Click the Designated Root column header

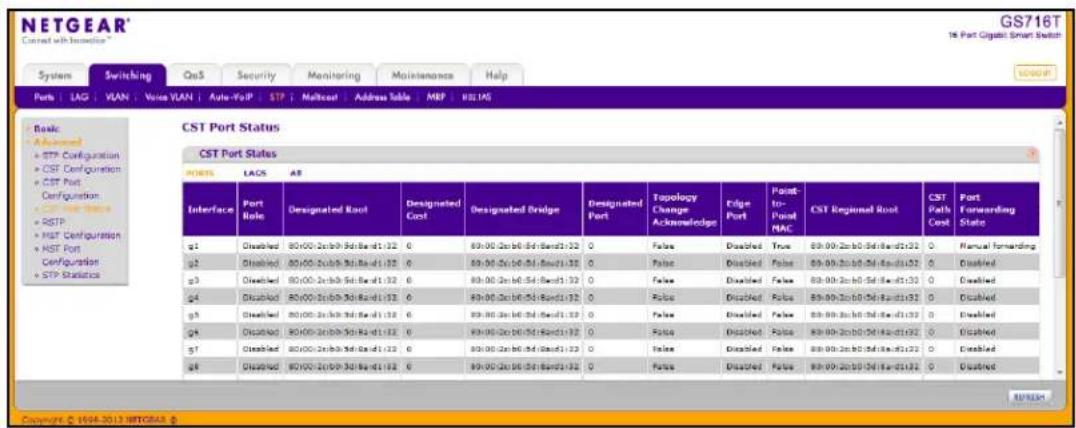[342, 209]
